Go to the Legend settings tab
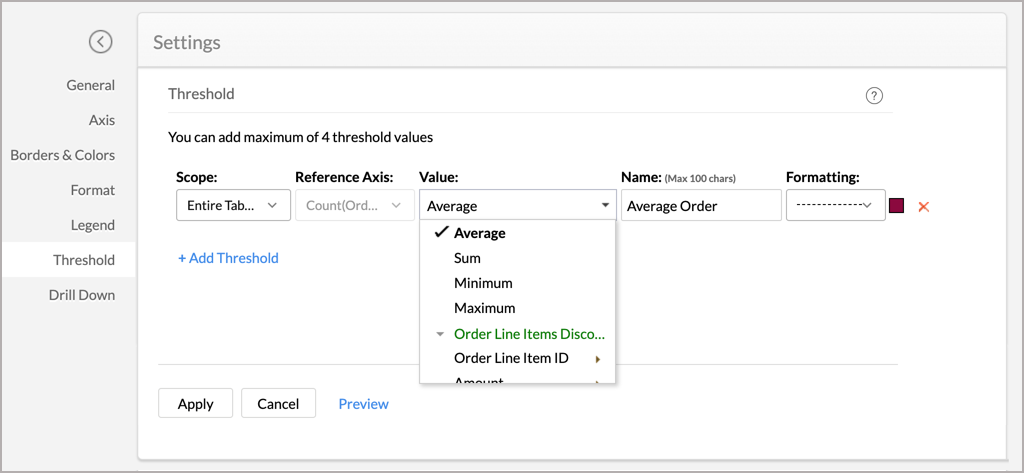Image resolution: width=1024 pixels, height=473 pixels. [x=92, y=225]
